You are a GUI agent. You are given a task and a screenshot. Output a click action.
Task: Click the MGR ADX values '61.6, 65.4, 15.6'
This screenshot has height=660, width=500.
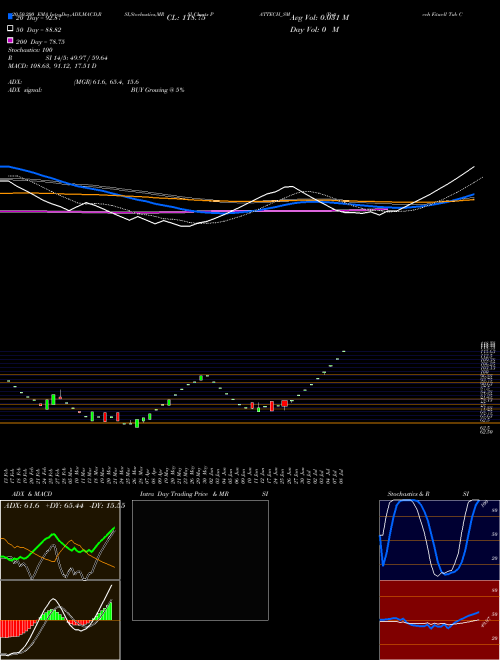(x=106, y=82)
